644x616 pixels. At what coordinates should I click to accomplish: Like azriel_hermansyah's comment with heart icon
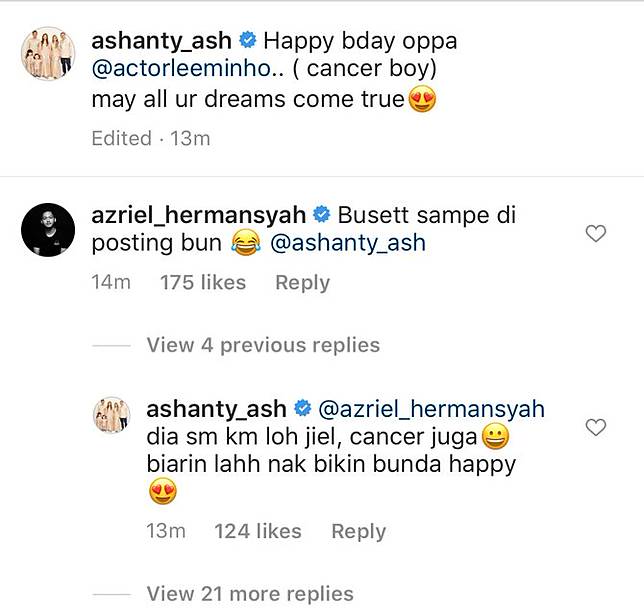[x=596, y=234]
